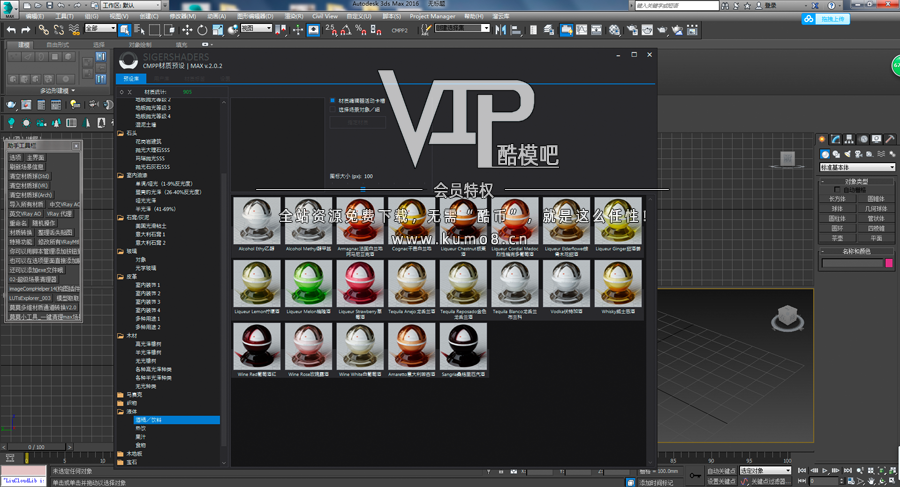Click the Align tool icon
Viewport: 900px width, 487px height.
tap(515, 30)
